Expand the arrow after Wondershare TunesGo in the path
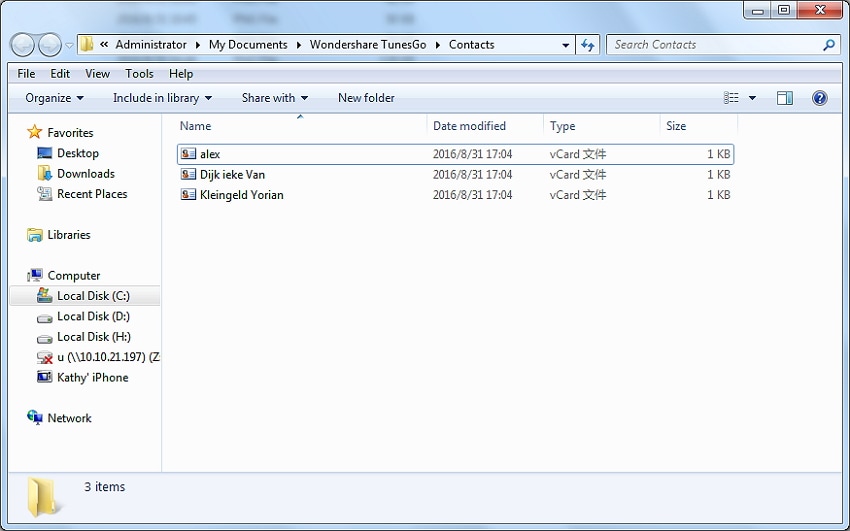The image size is (850, 531). [x=437, y=45]
